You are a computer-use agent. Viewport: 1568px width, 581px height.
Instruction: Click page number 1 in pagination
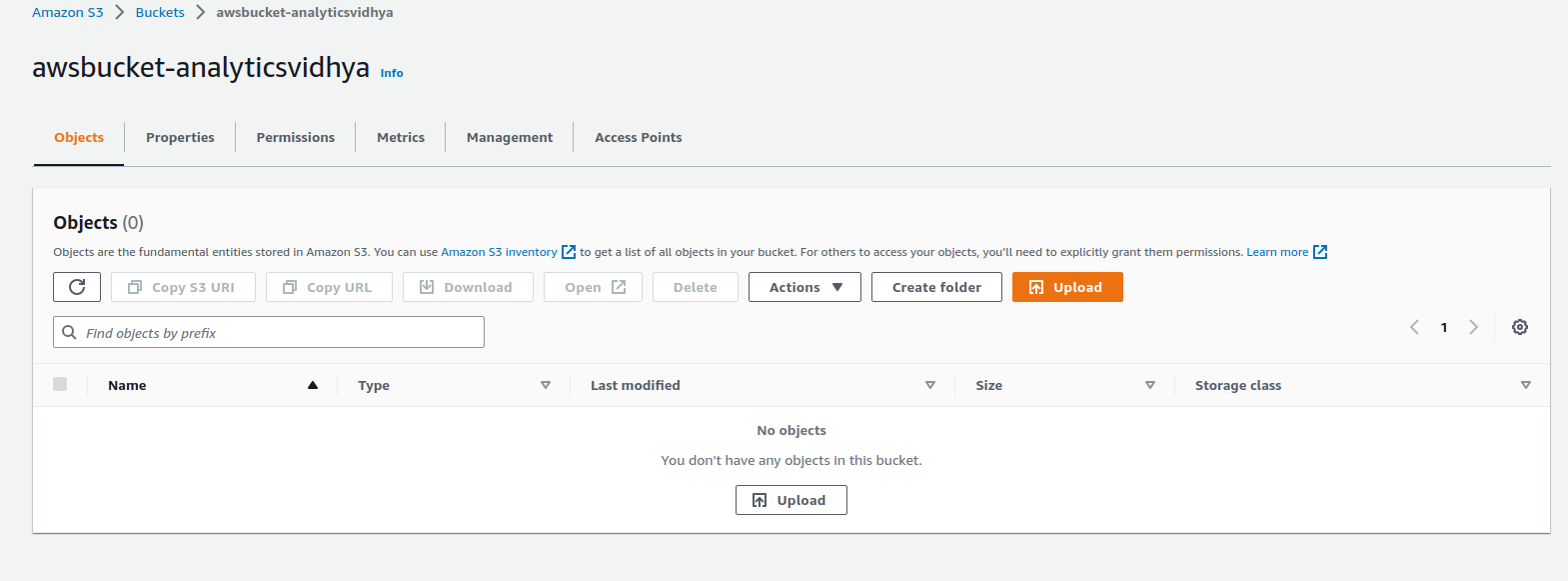[1444, 327]
